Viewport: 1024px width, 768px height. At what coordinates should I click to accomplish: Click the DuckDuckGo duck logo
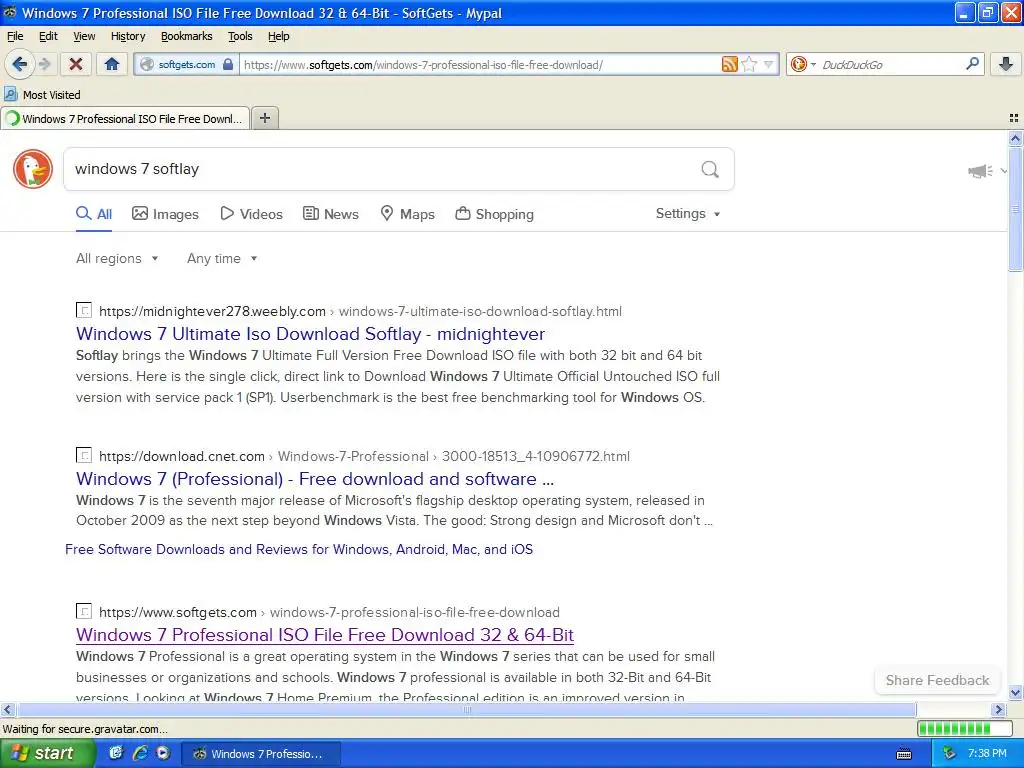coord(33,169)
